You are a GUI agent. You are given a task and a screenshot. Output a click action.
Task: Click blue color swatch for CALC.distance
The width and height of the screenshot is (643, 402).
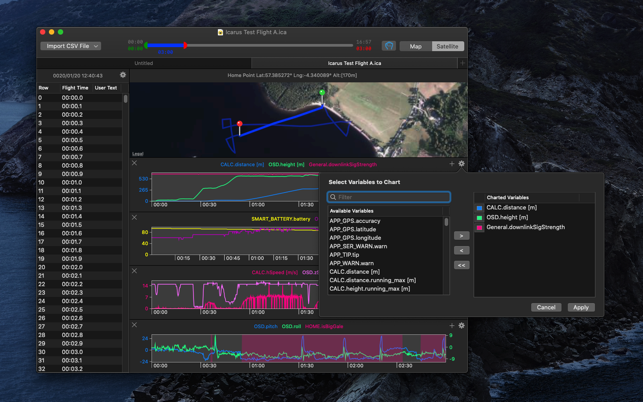pos(479,208)
